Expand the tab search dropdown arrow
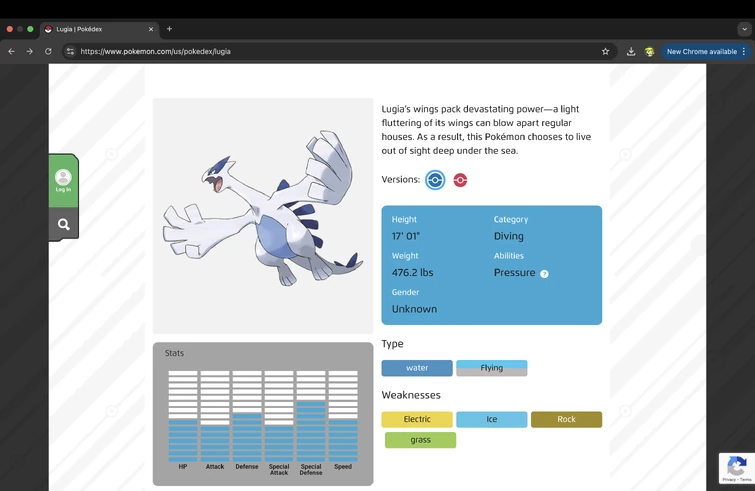The width and height of the screenshot is (755, 491). pyautogui.click(x=744, y=29)
